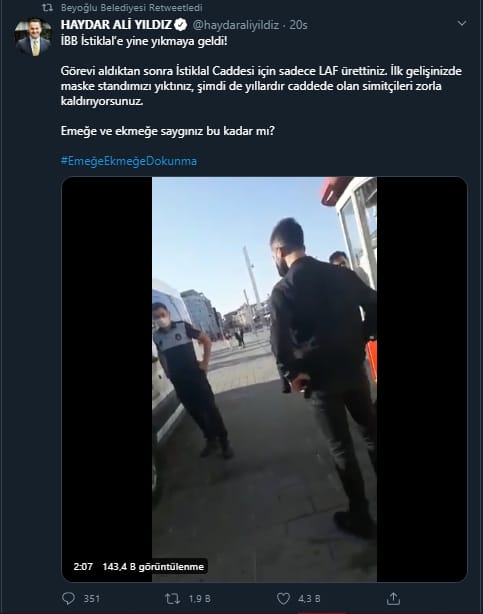This screenshot has width=483, height=614.
Task: Open the tweet timestamp 20s
Action: (x=298, y=25)
